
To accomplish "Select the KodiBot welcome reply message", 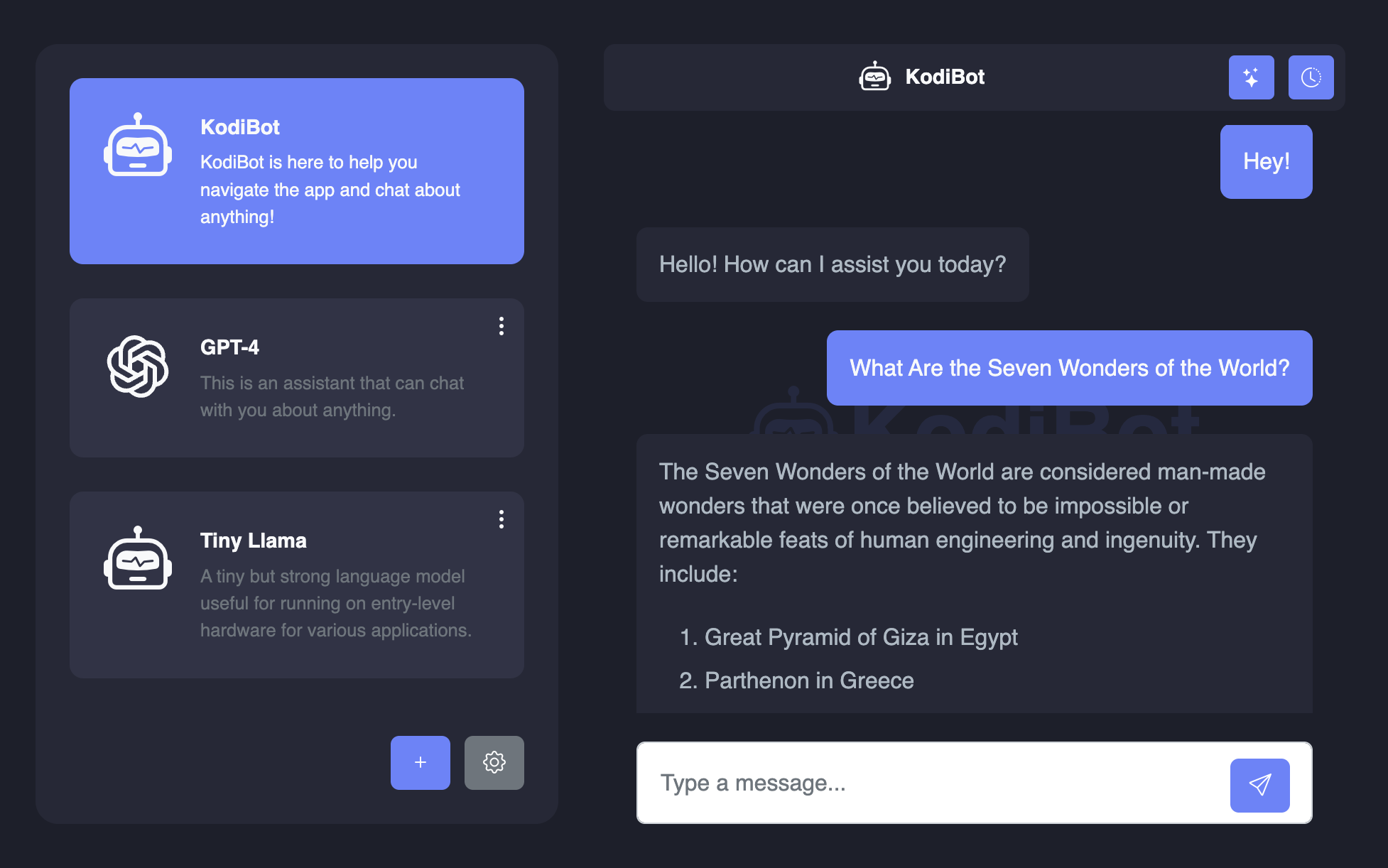I will pos(832,264).
